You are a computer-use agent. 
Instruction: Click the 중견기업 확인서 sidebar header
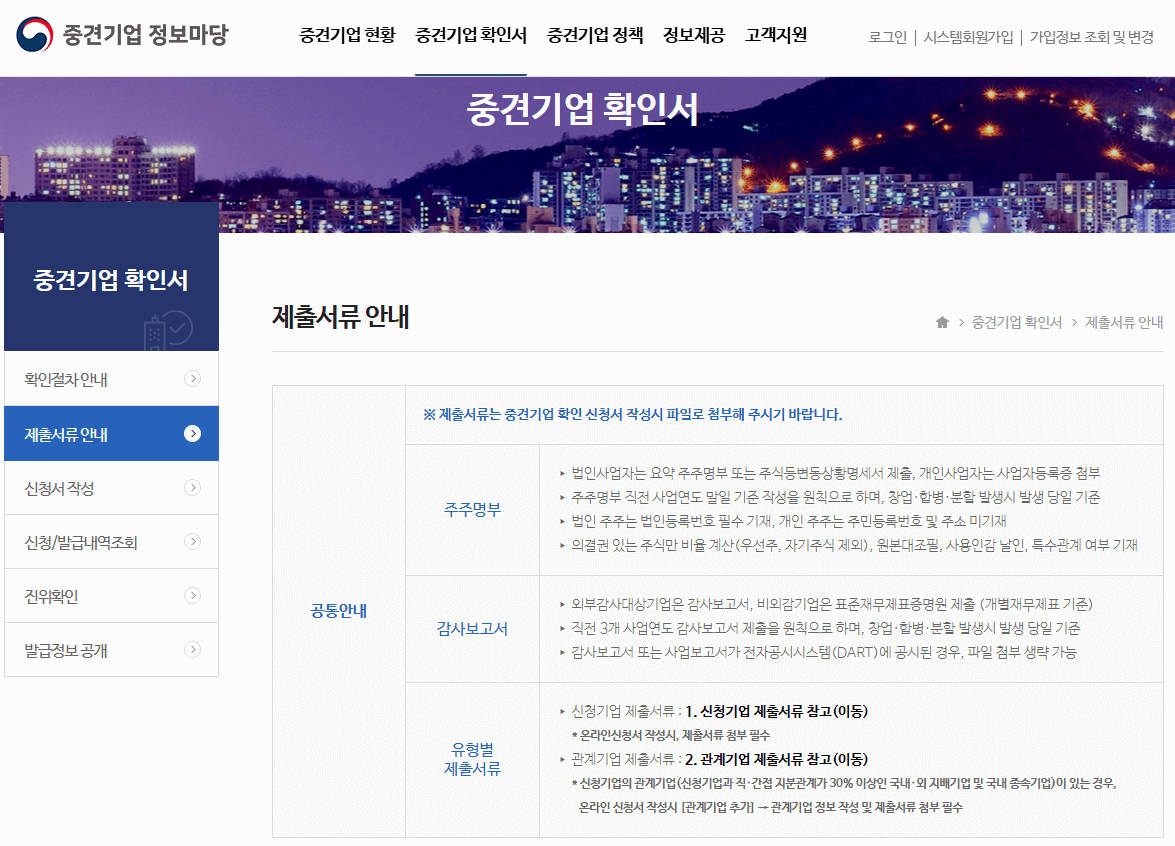click(110, 277)
